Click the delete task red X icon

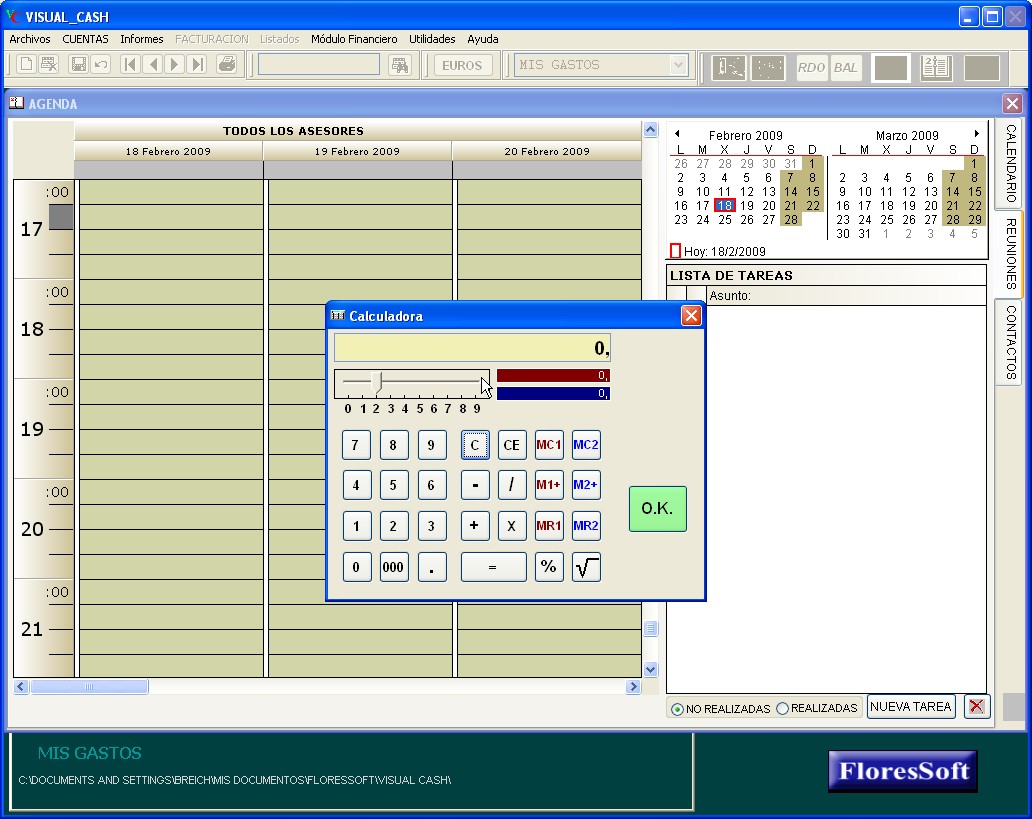pos(977,706)
